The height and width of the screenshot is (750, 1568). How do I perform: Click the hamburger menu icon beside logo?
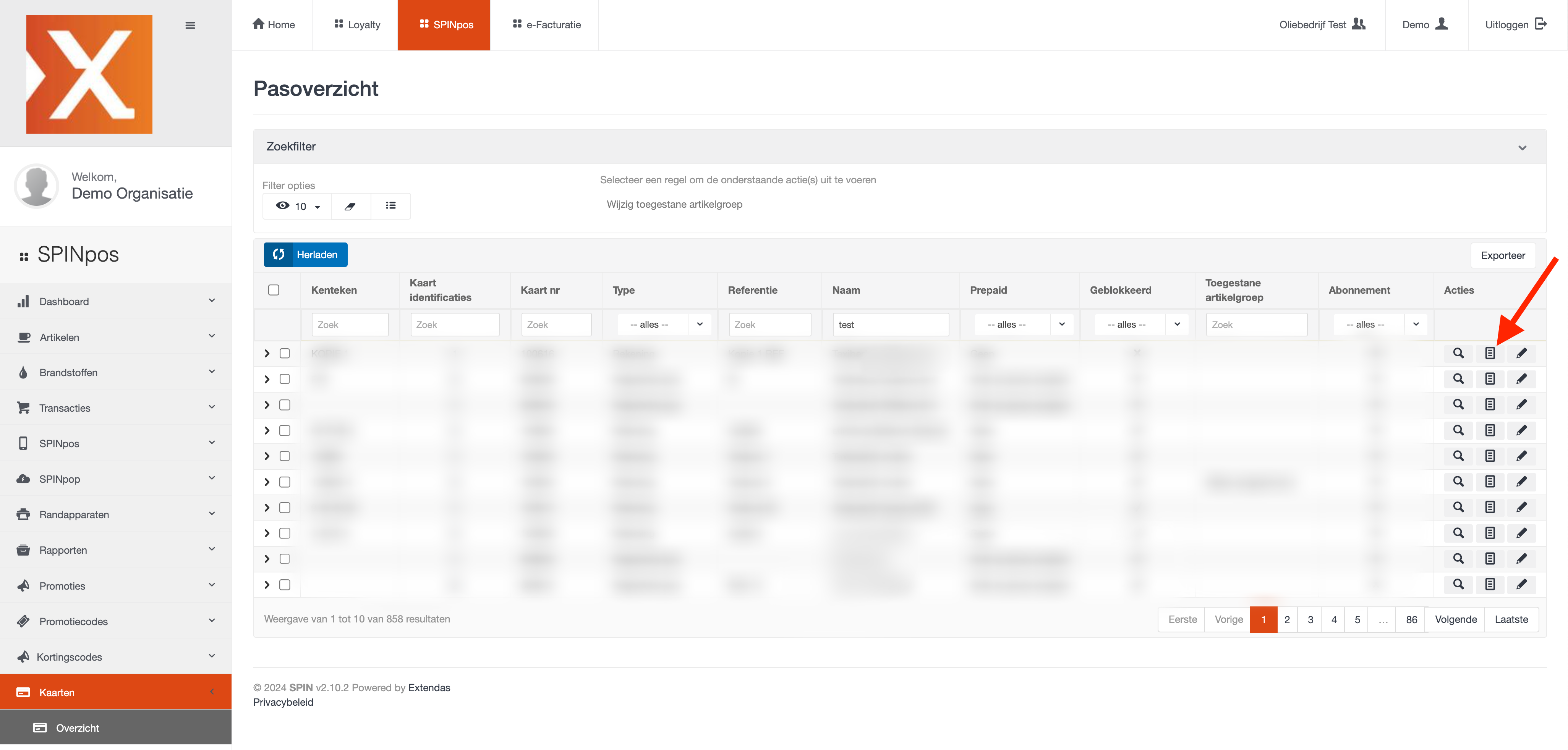tap(190, 25)
